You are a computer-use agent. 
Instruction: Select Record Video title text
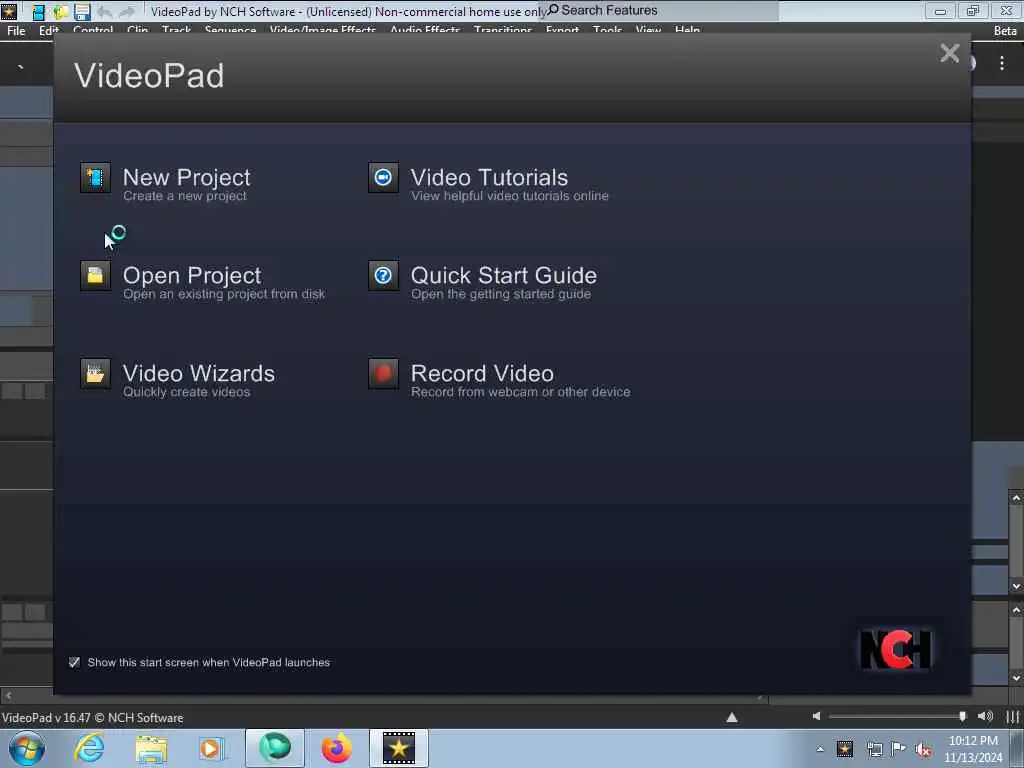[482, 373]
